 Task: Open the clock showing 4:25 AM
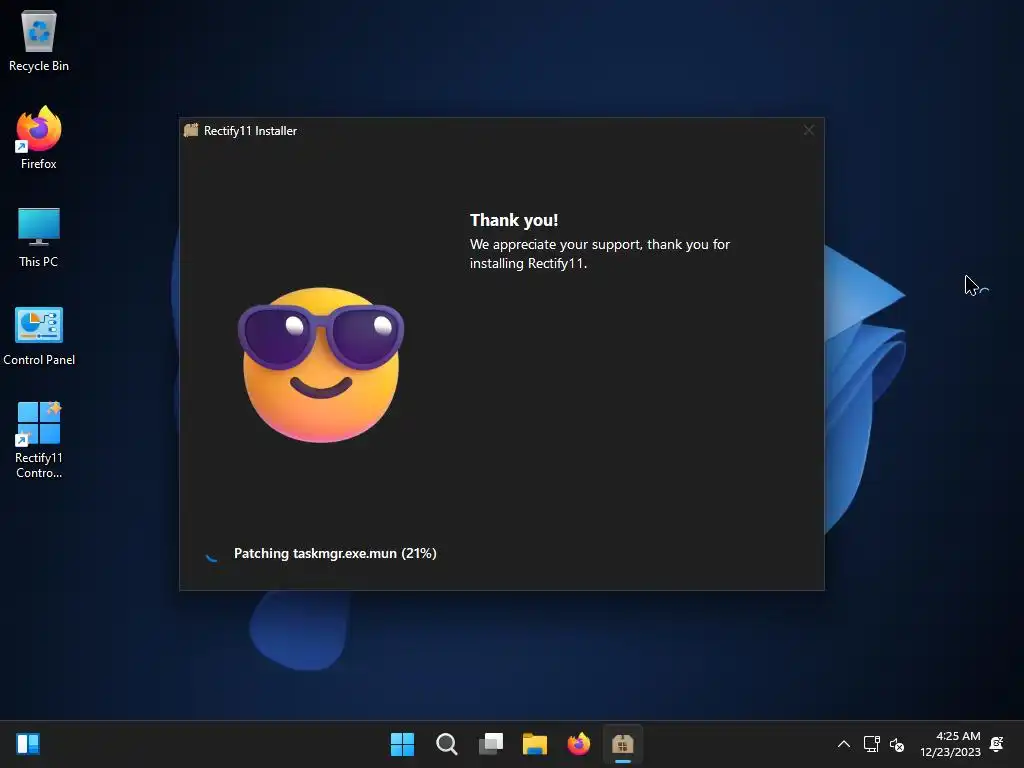(950, 744)
